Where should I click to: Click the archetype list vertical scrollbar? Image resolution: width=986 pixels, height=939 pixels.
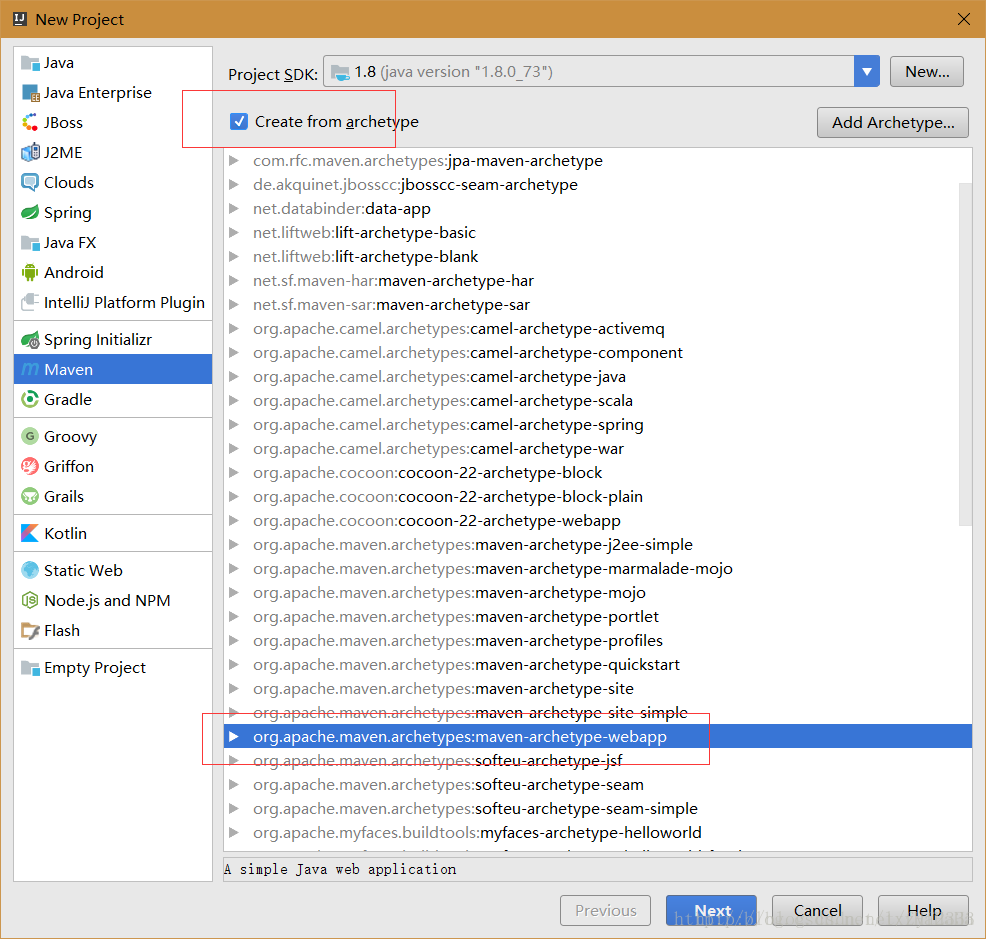click(x=965, y=354)
